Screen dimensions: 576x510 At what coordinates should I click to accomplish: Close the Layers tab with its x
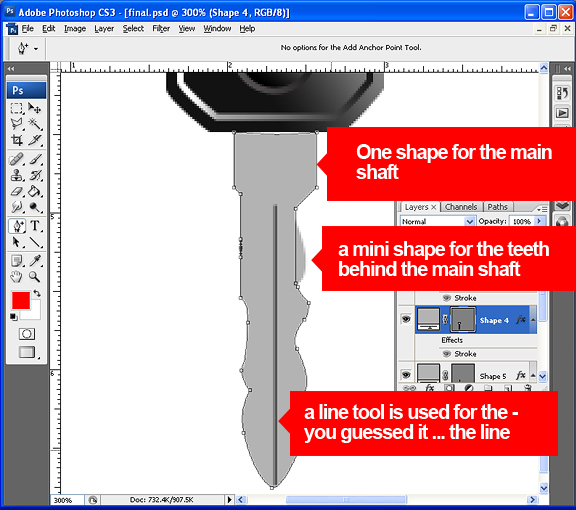point(433,207)
